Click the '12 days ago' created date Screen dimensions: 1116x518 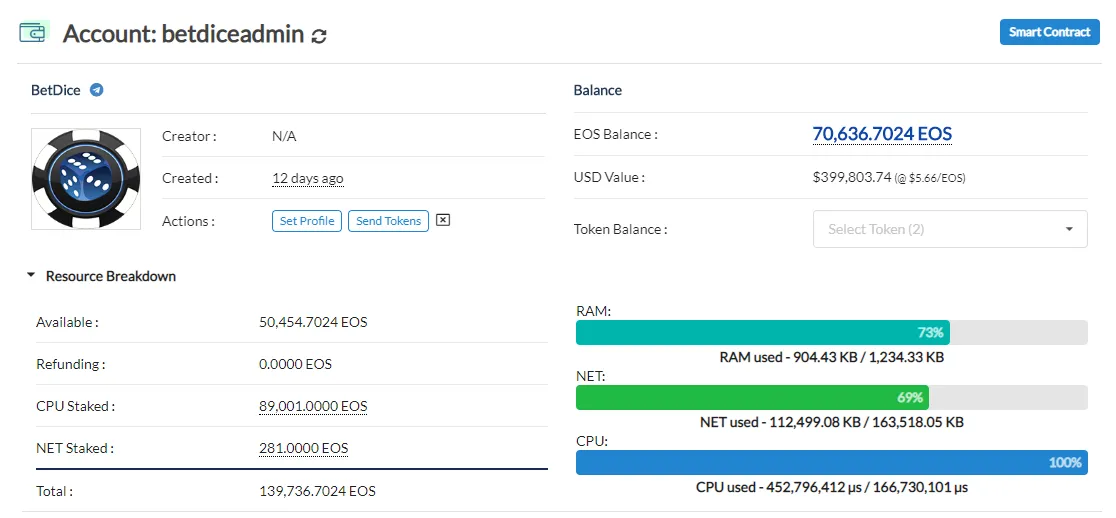(308, 179)
